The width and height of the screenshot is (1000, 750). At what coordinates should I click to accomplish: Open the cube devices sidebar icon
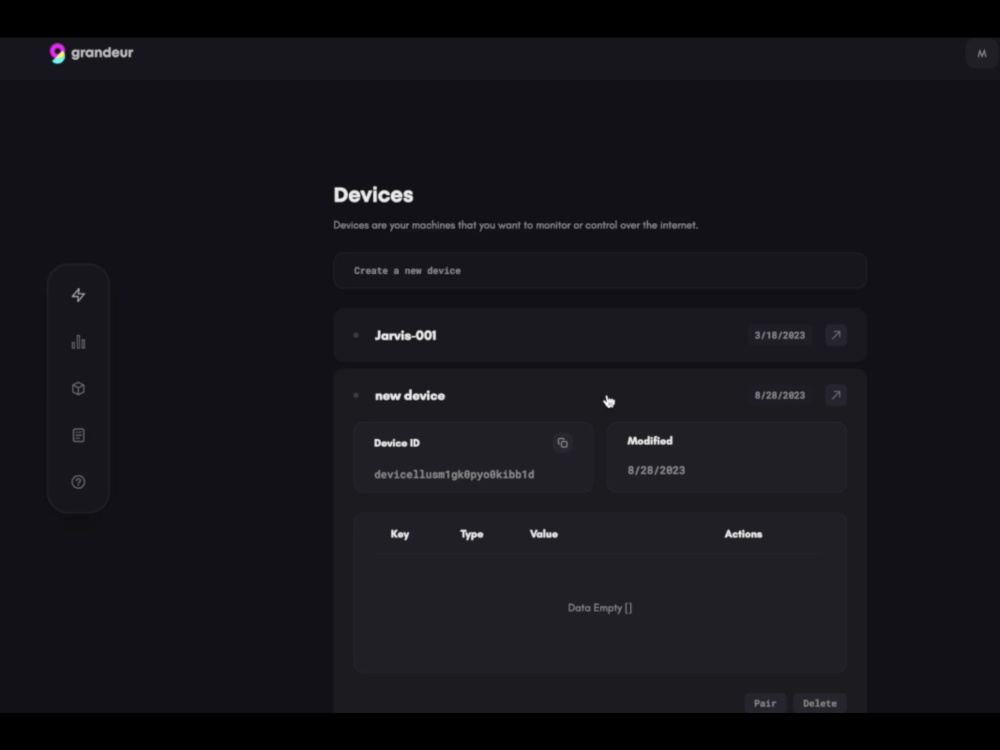(x=78, y=388)
